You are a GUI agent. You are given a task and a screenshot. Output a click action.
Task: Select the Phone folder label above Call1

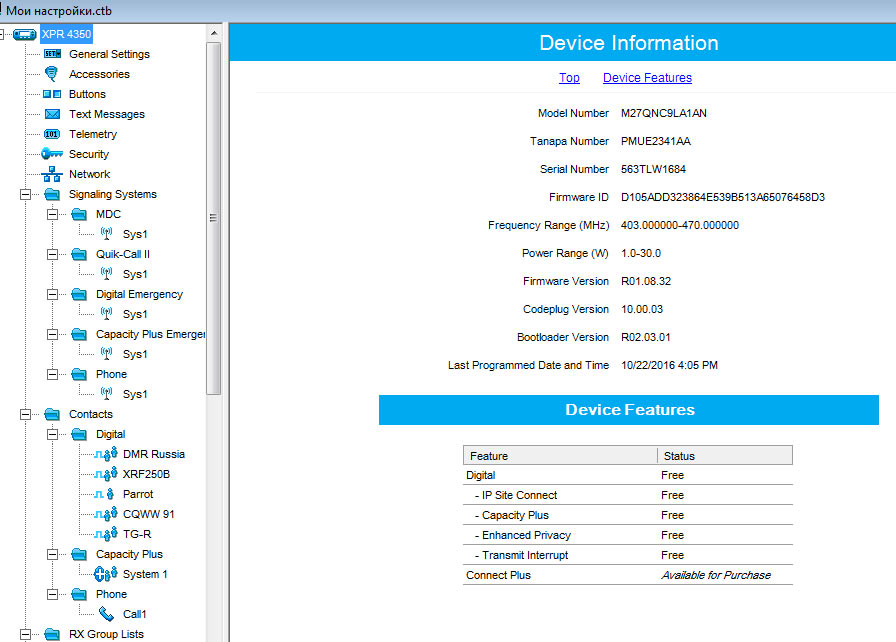pyautogui.click(x=111, y=594)
